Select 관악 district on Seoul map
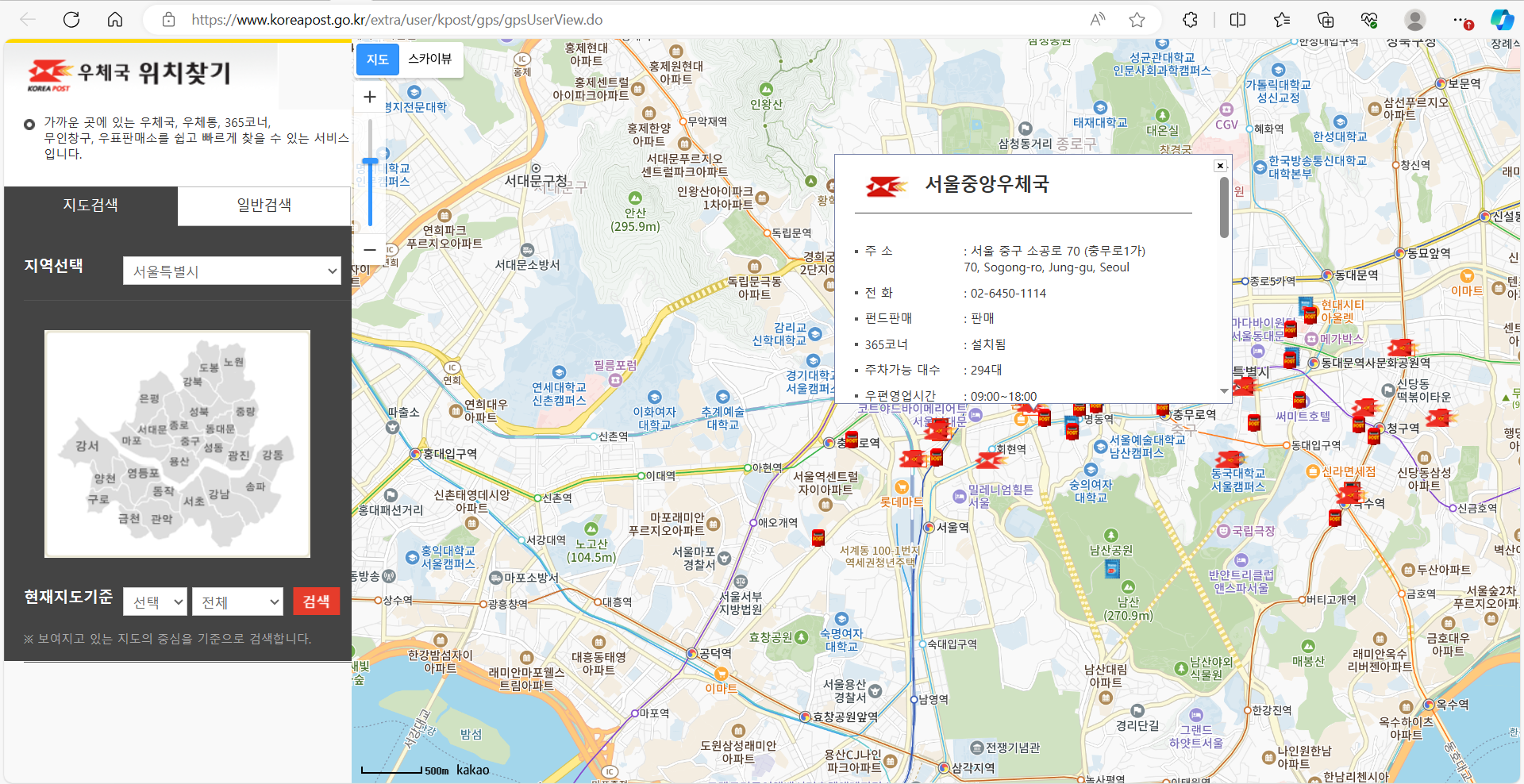This screenshot has width=1524, height=784. click(161, 519)
